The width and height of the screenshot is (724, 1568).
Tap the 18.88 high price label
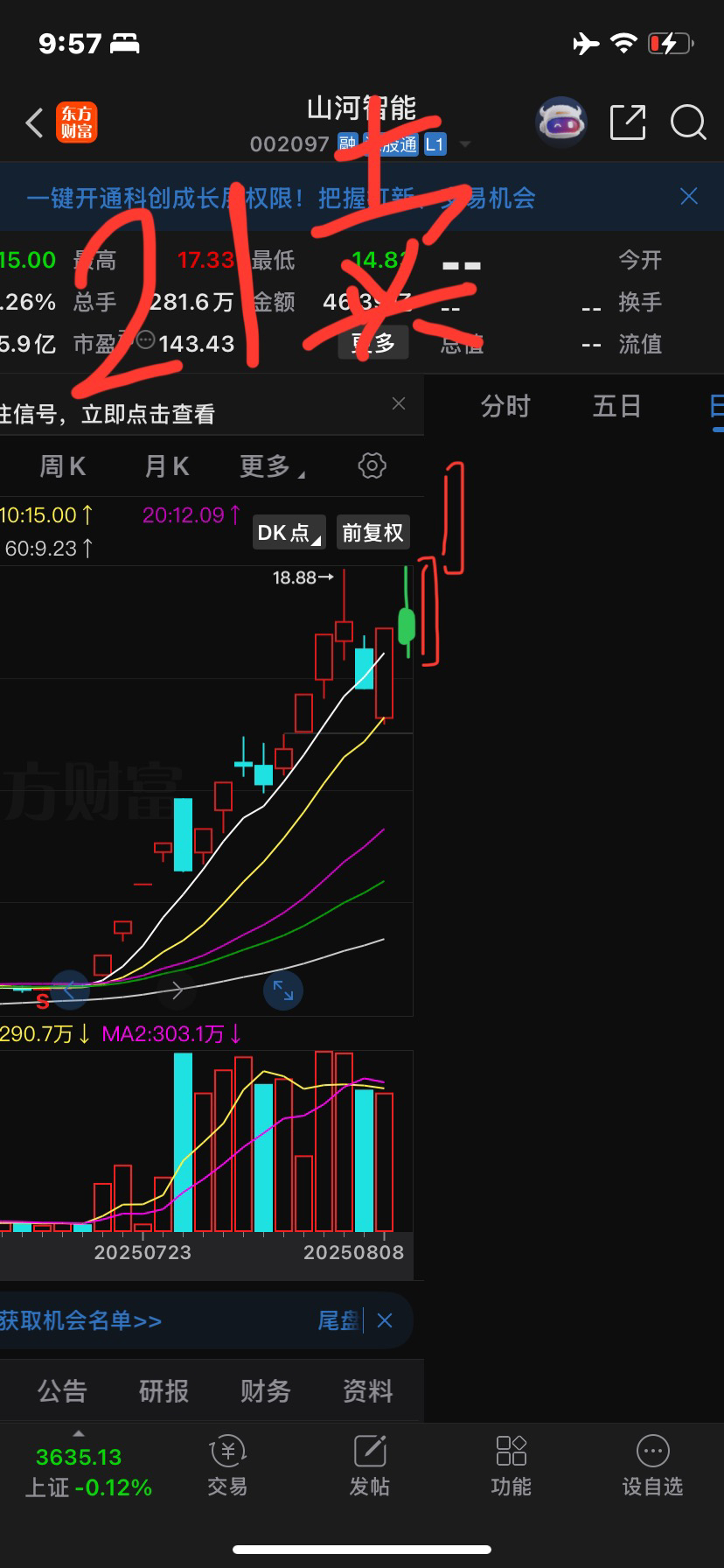pos(303,577)
